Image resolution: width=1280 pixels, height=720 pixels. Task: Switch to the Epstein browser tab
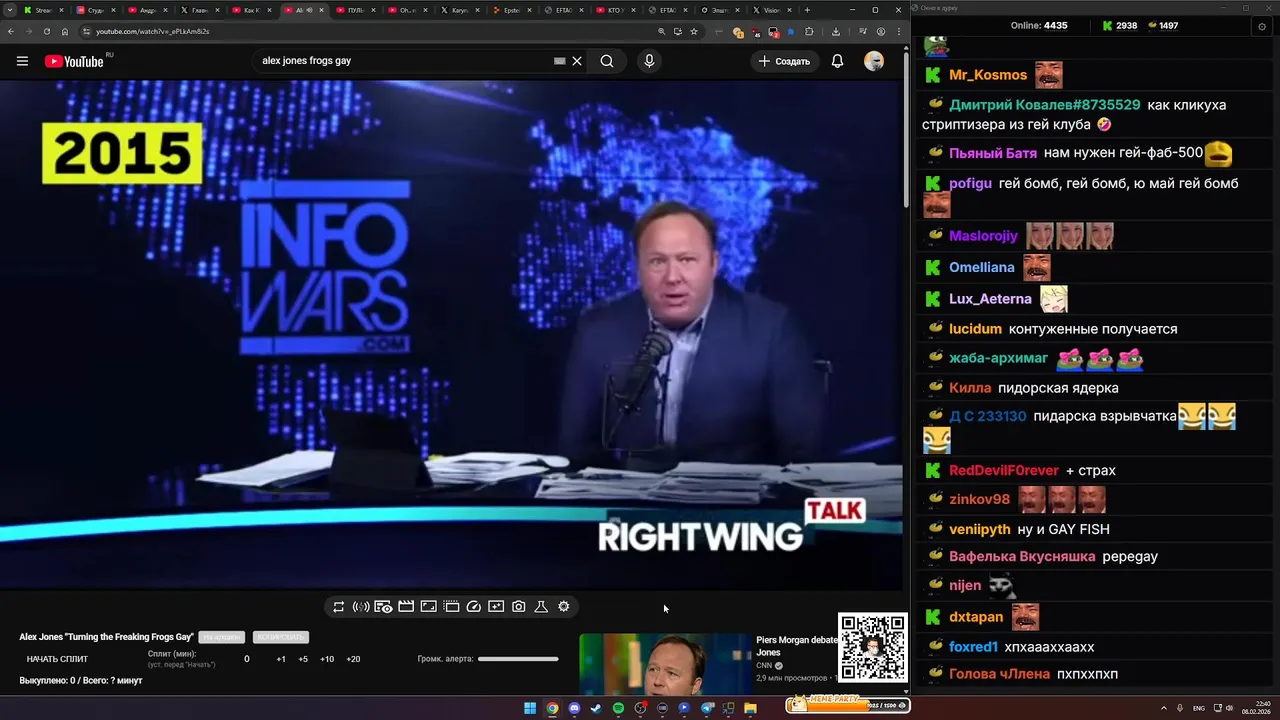click(x=512, y=10)
